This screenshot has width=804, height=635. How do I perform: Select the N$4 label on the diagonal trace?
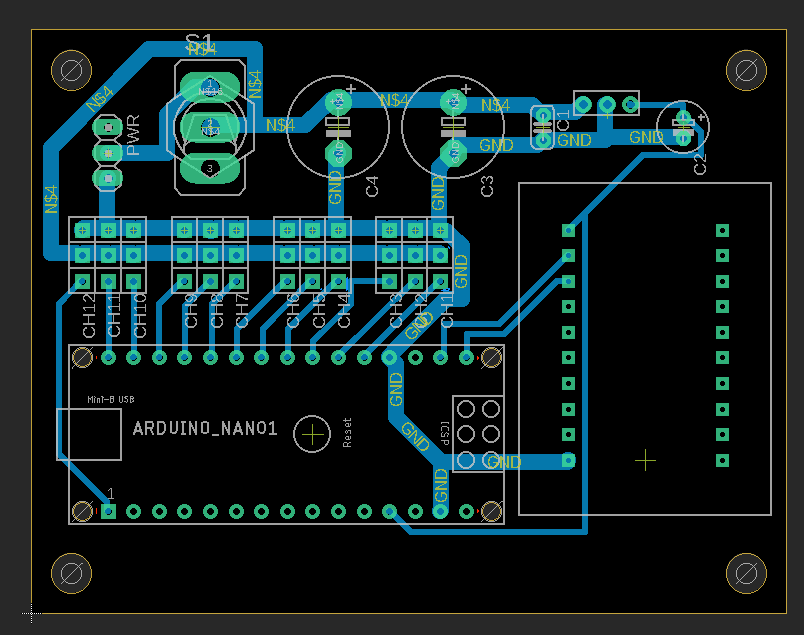coord(99,99)
